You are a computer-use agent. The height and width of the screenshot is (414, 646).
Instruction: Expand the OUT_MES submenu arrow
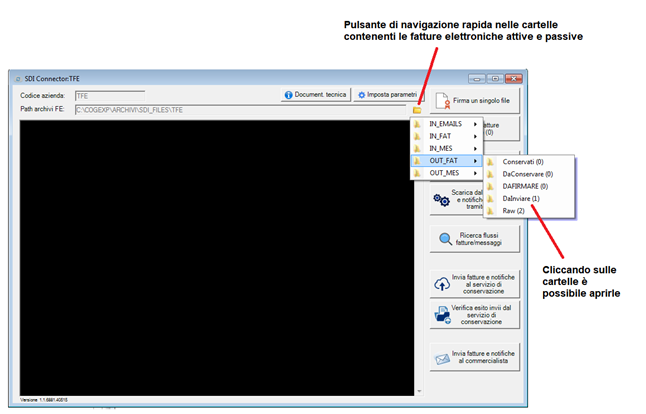click(x=475, y=173)
